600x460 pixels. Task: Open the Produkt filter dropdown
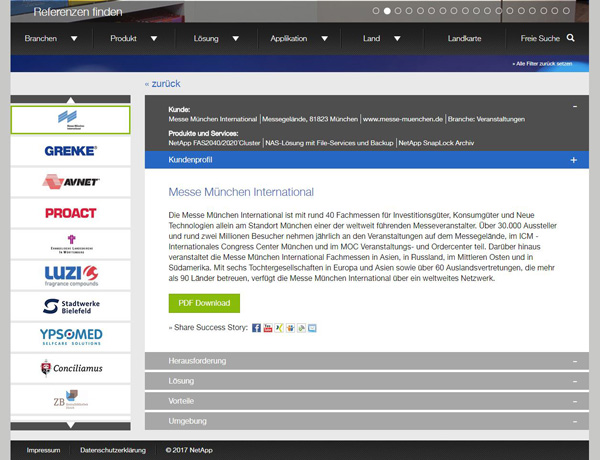tap(134, 38)
